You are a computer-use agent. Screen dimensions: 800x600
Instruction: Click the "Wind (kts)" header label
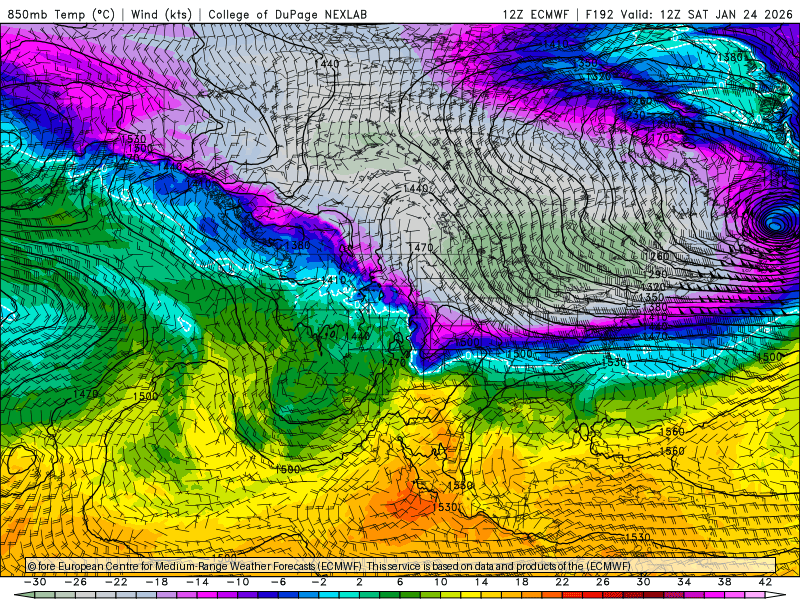[161, 14]
